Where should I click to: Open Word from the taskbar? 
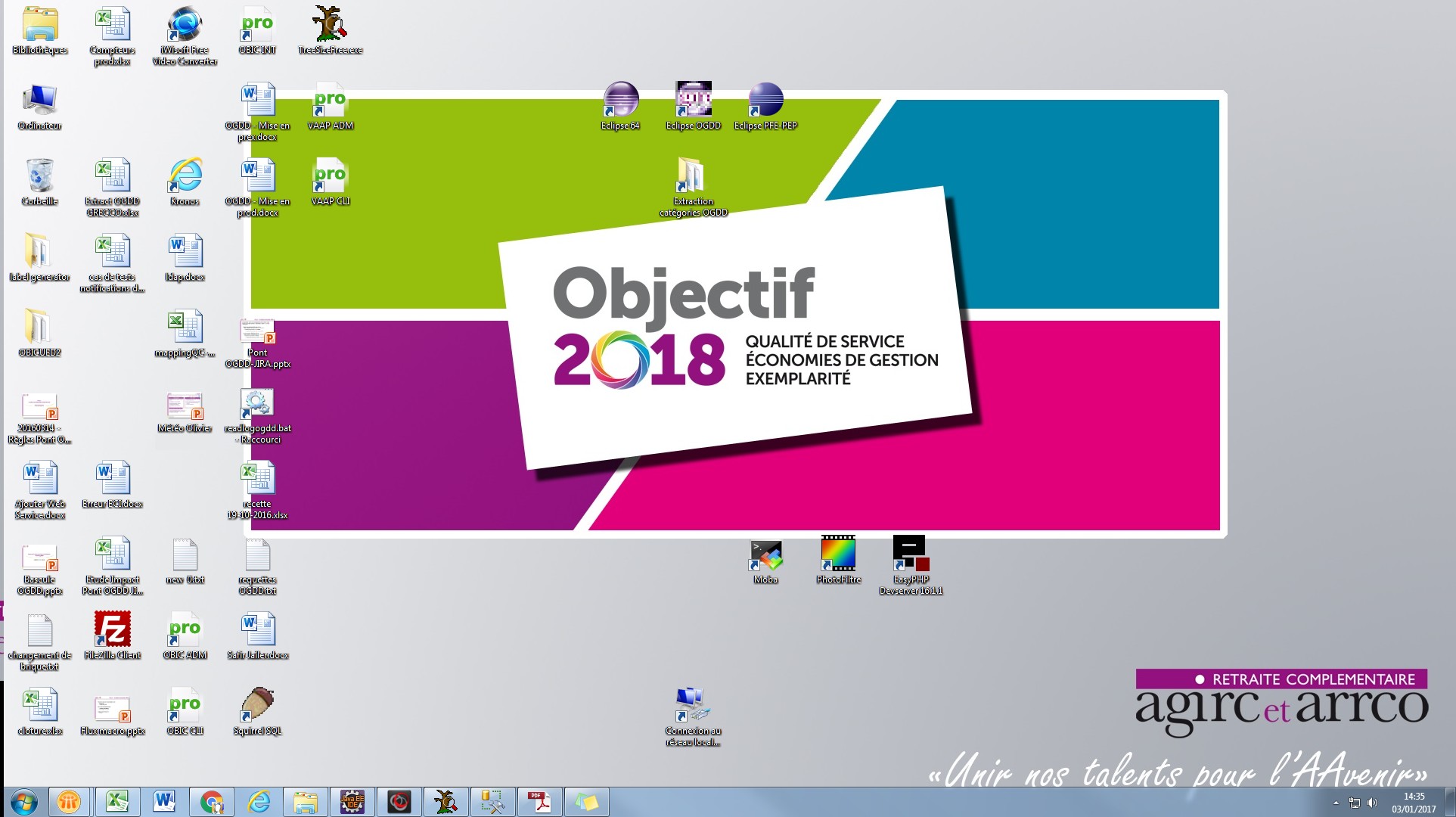[163, 802]
